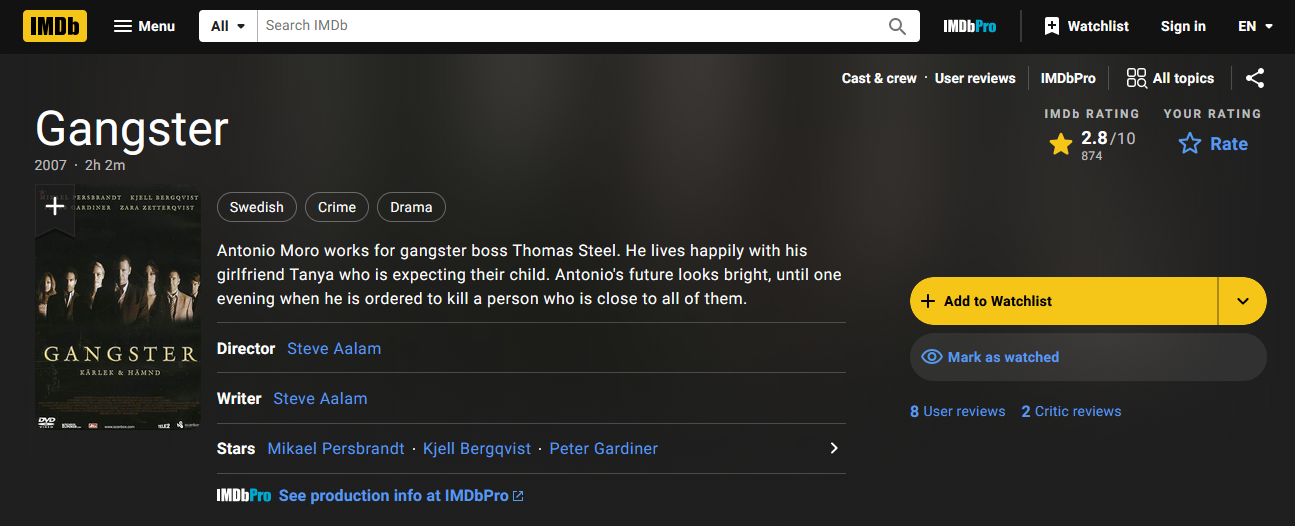1295x526 pixels.
Task: Expand the watchlist options chevron
Action: tap(1243, 301)
